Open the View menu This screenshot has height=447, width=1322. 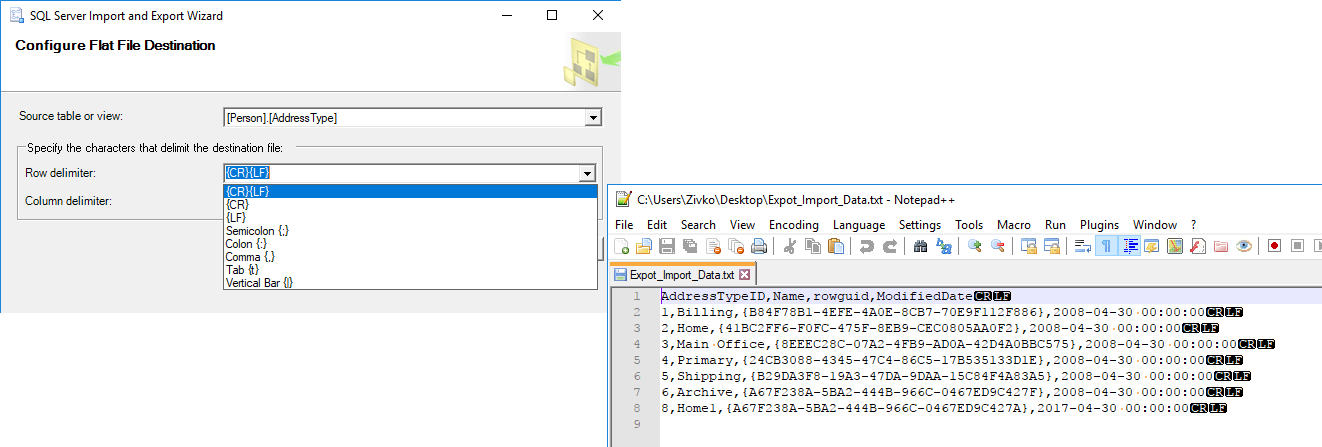(743, 225)
